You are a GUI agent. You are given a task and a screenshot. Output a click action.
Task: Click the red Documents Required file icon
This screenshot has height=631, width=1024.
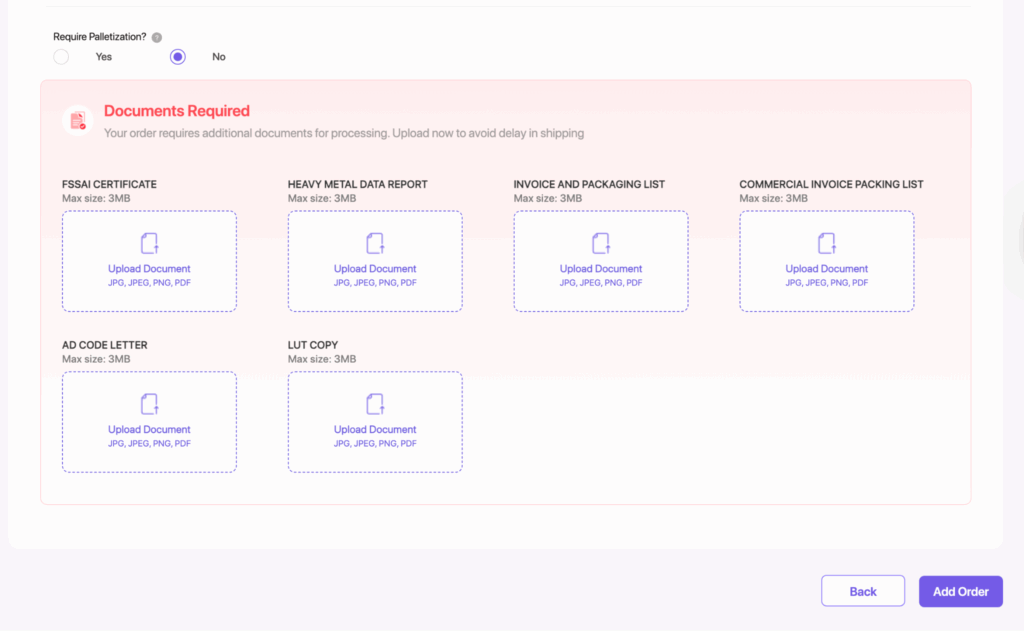[x=77, y=121]
